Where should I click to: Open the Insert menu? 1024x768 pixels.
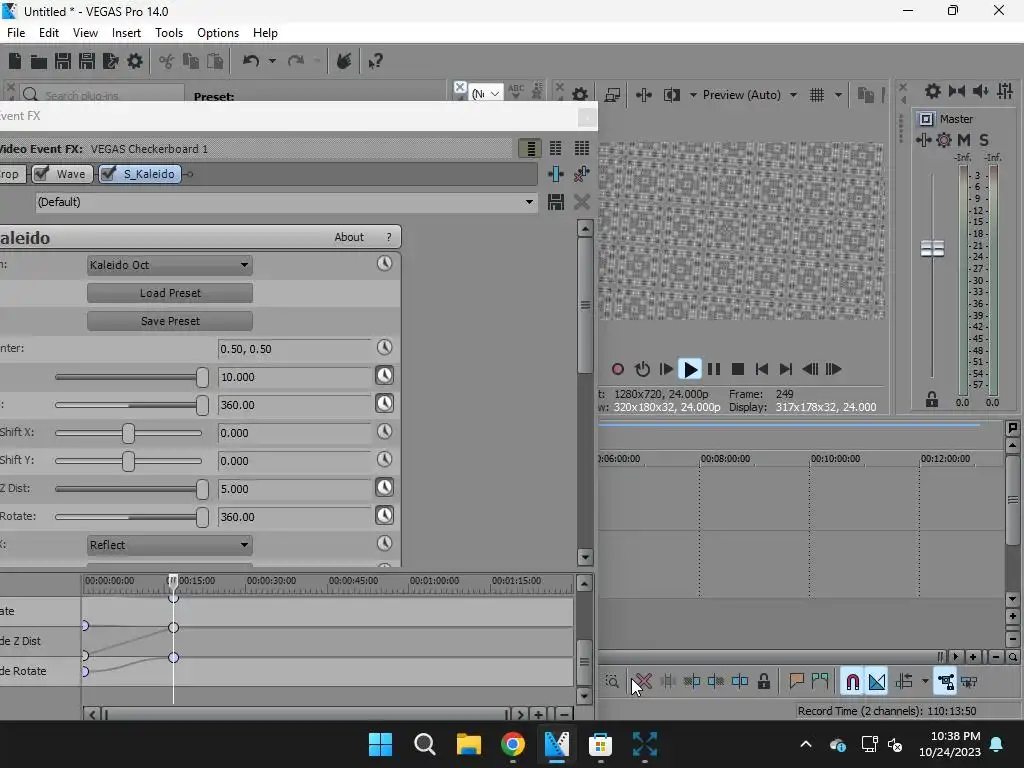(126, 33)
